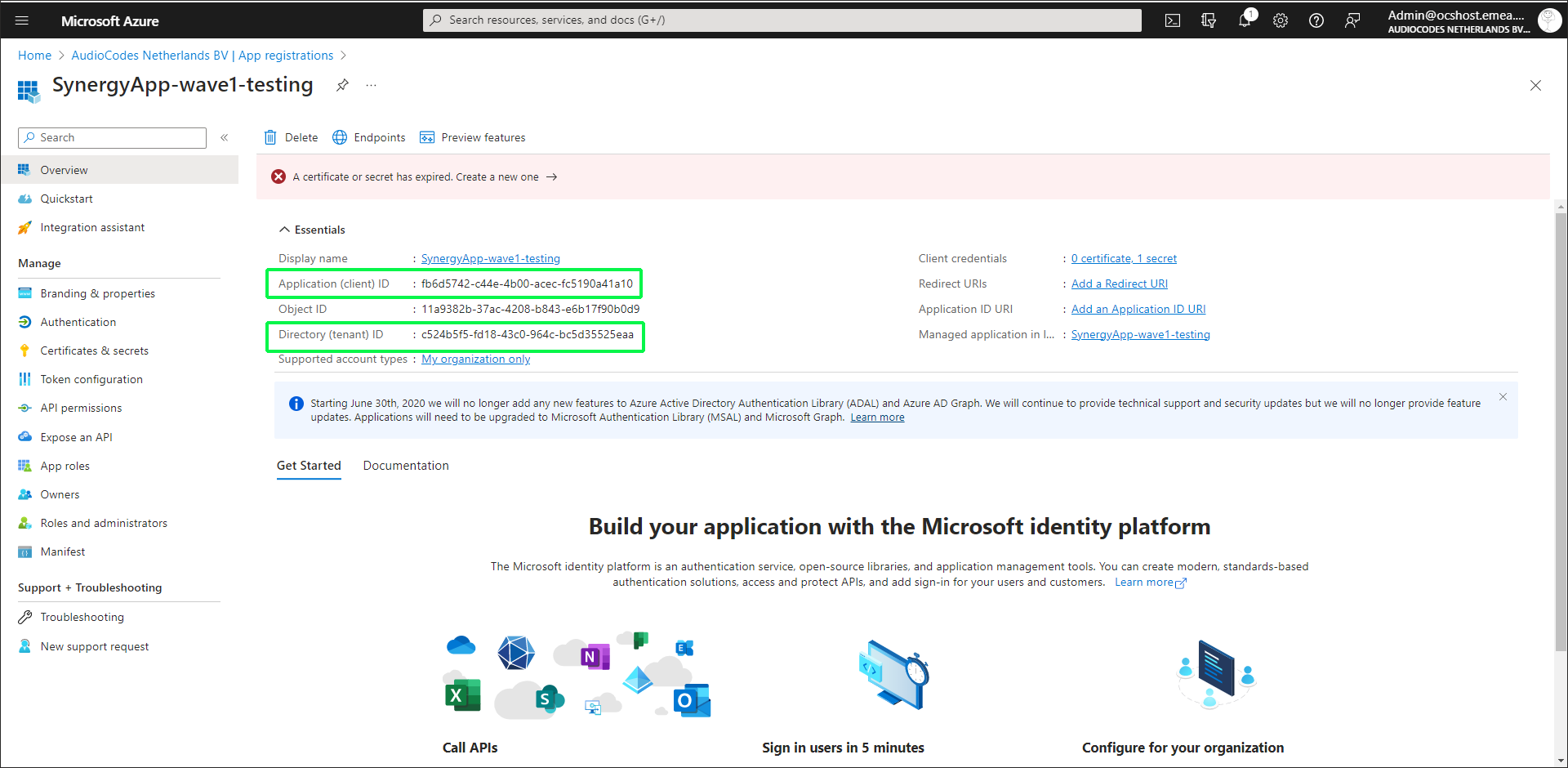The image size is (1568, 768).
Task: Pin SynergyApp-wave1-testing to dashboard
Action: (342, 85)
